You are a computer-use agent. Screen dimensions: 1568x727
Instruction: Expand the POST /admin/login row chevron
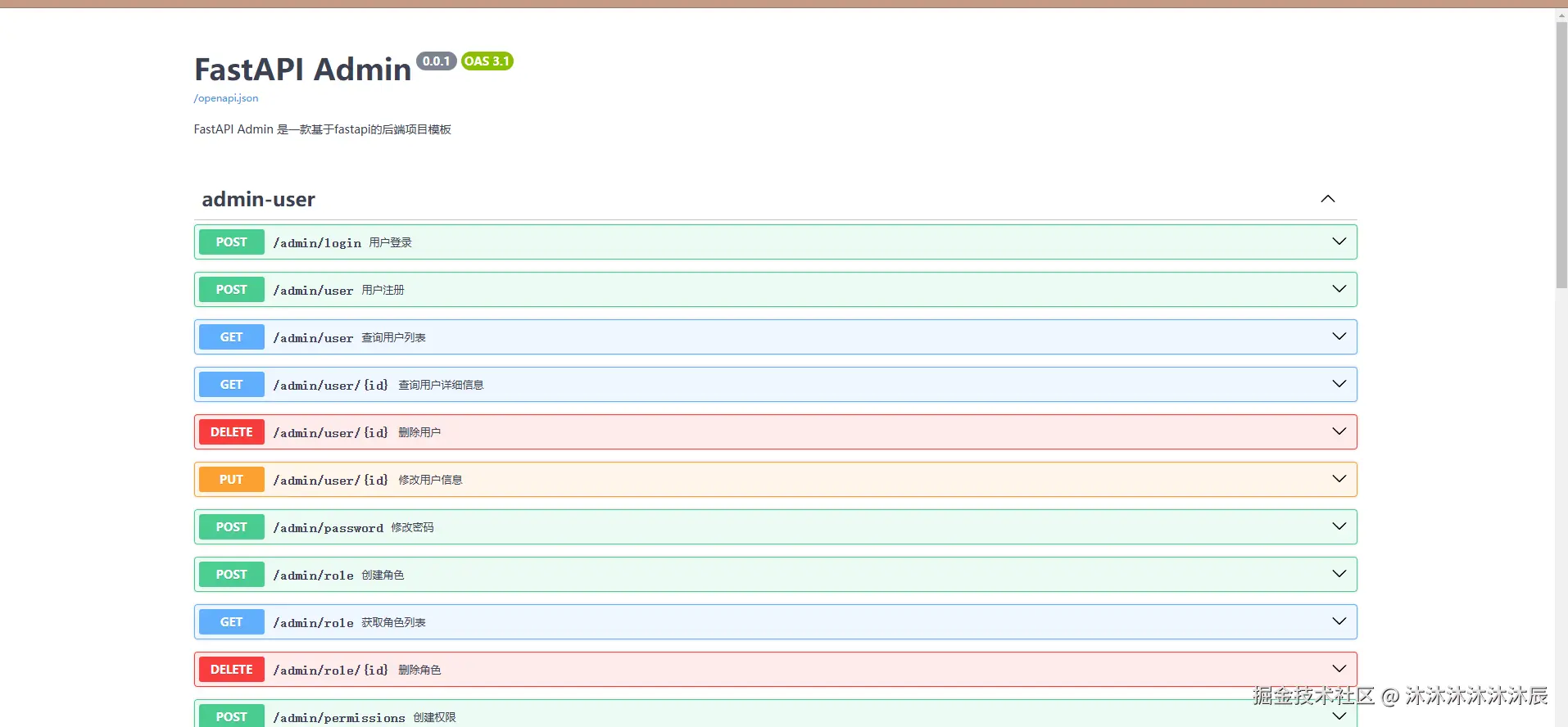(x=1339, y=242)
